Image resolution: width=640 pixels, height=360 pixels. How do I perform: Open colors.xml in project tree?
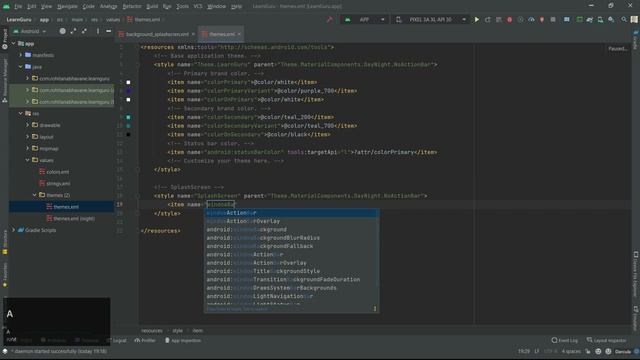click(x=58, y=172)
